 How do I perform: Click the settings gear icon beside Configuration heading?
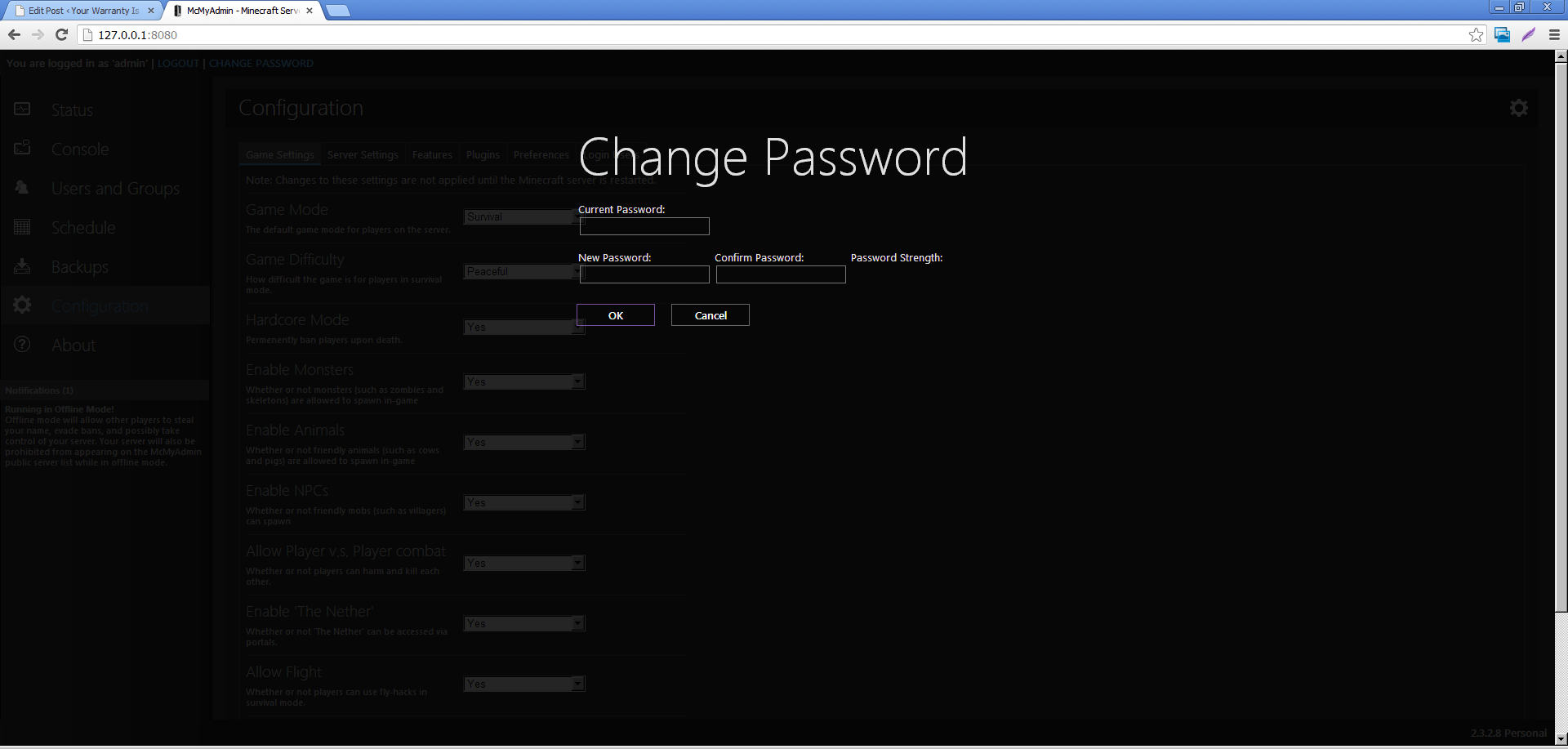(1519, 108)
